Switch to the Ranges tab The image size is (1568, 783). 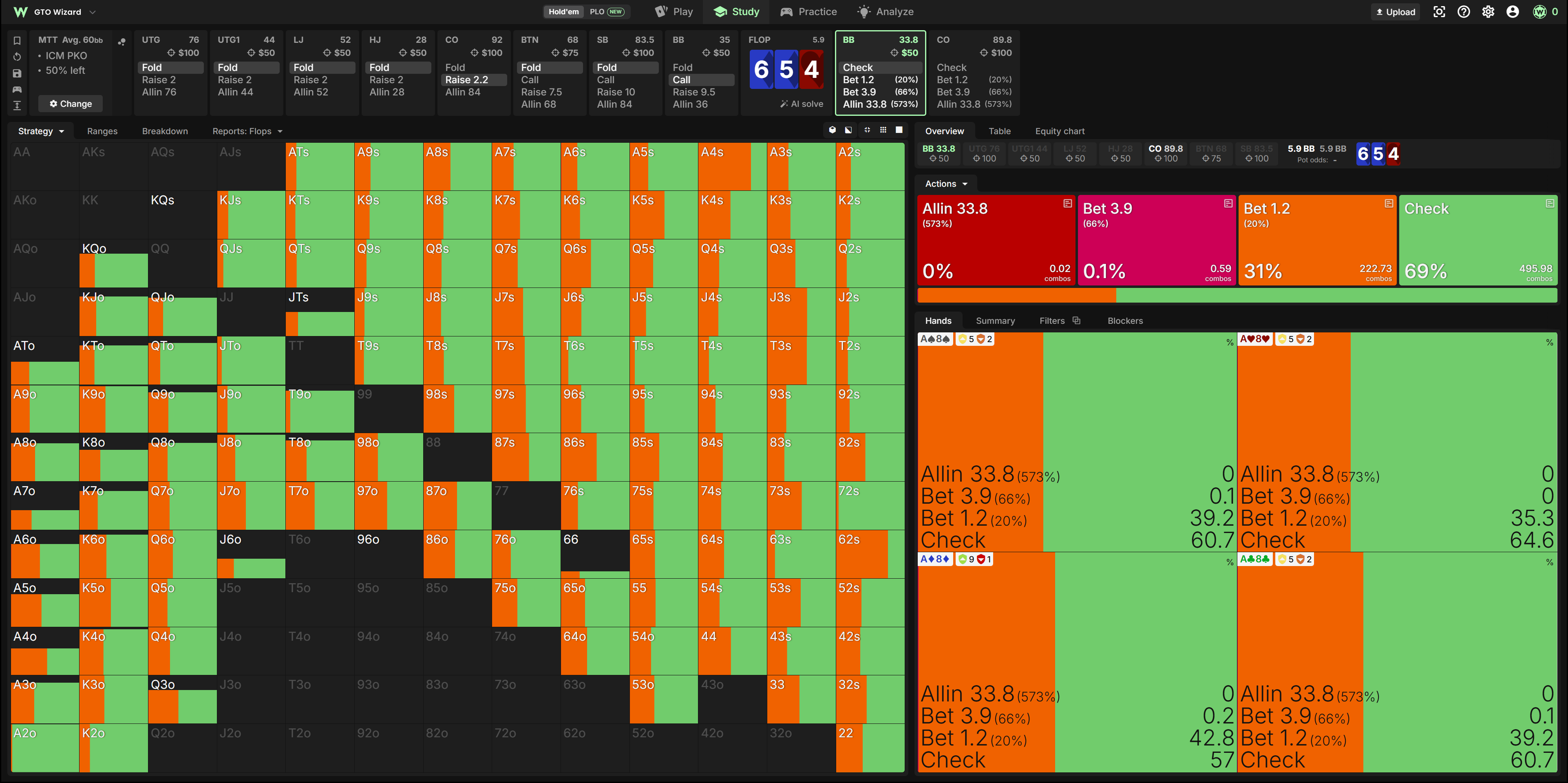(102, 131)
